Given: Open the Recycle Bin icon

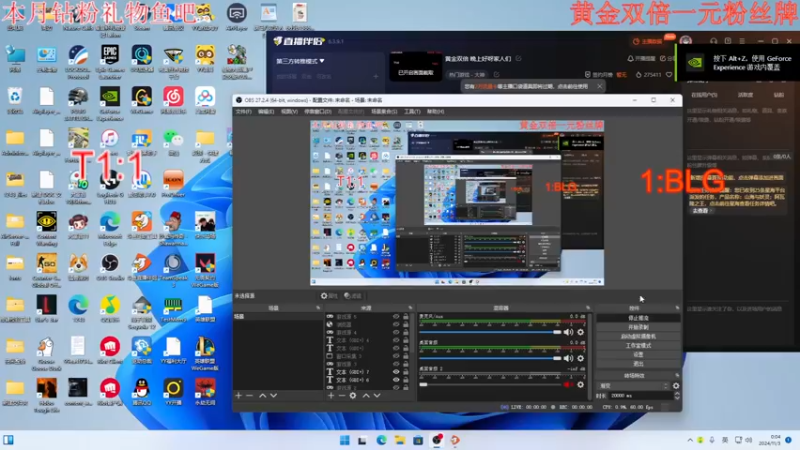Looking at the screenshot, I should 15,96.
